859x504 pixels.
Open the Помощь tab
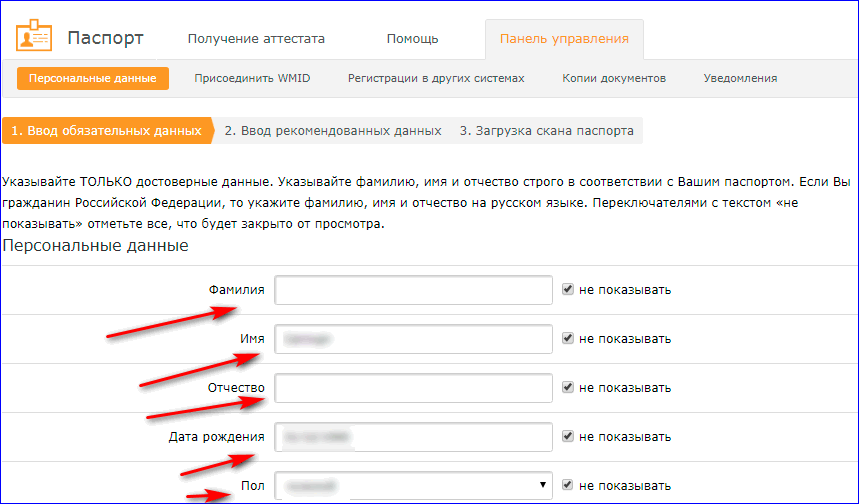pos(412,39)
